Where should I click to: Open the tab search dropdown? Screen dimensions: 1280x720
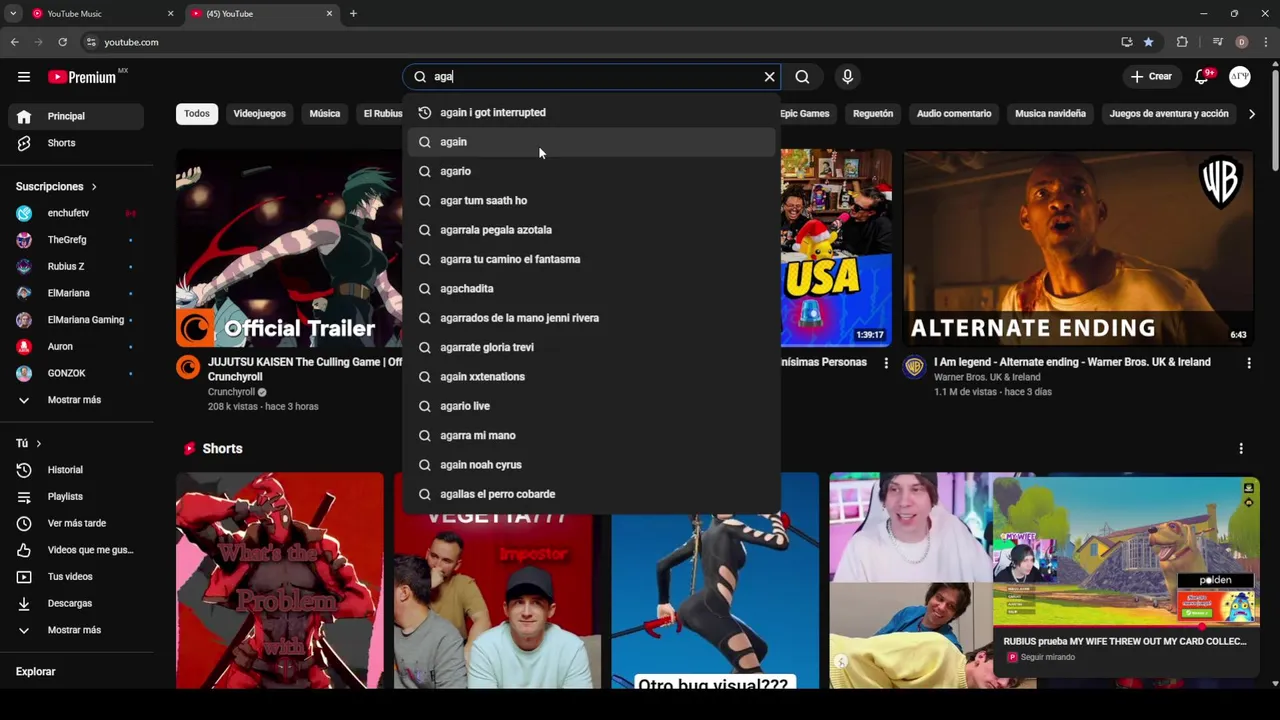point(13,14)
